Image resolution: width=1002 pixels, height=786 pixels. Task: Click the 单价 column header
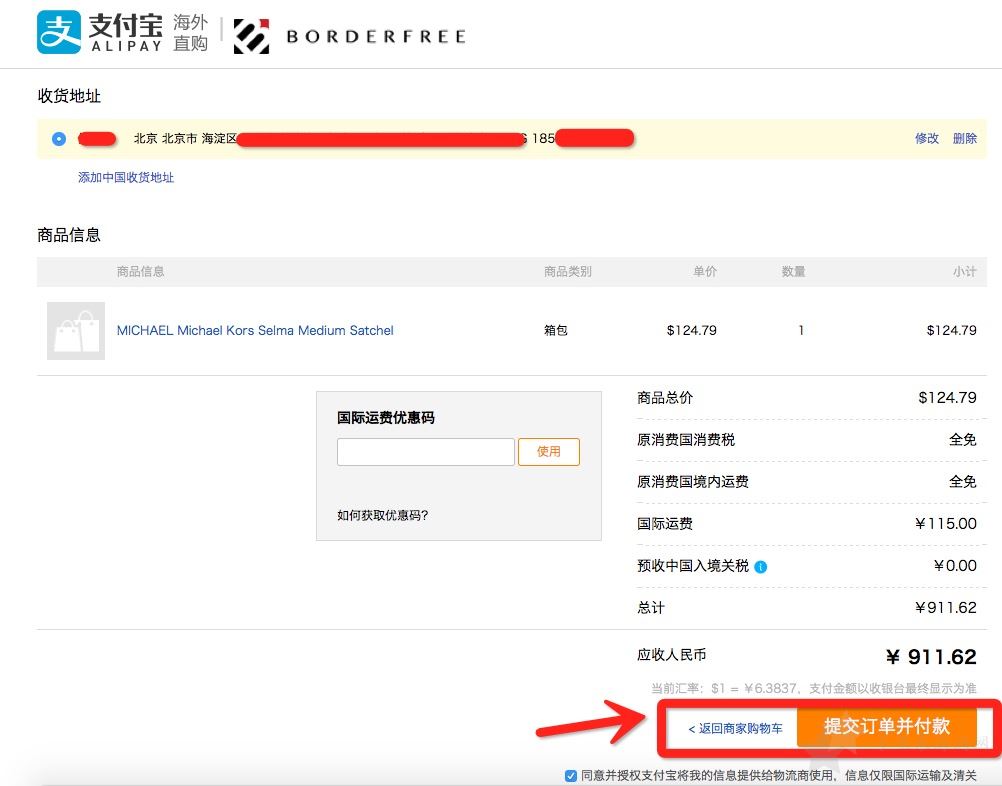coord(705,272)
